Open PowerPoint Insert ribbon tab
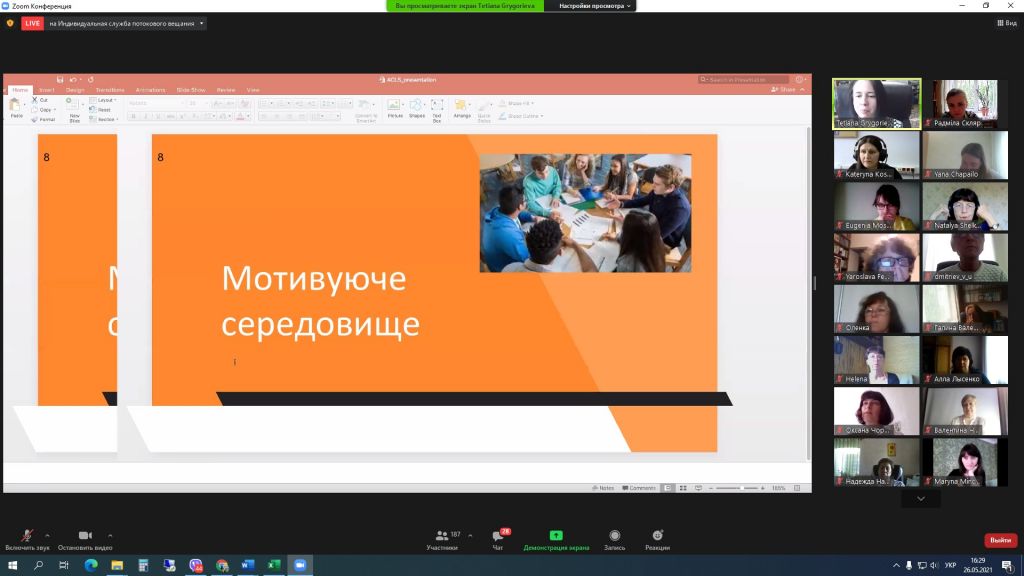This screenshot has width=1024, height=576. click(x=46, y=90)
